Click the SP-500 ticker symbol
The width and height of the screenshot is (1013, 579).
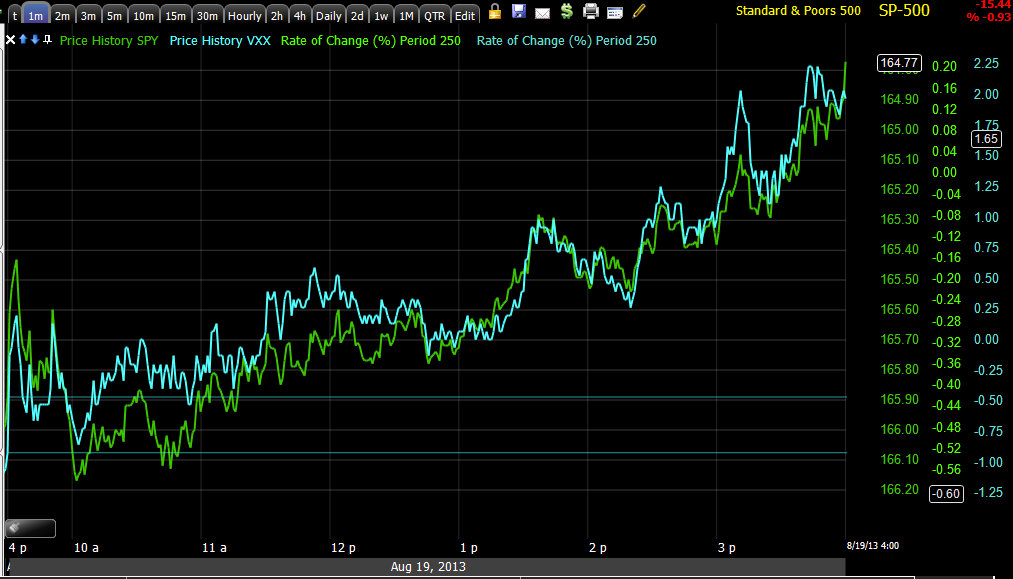904,10
